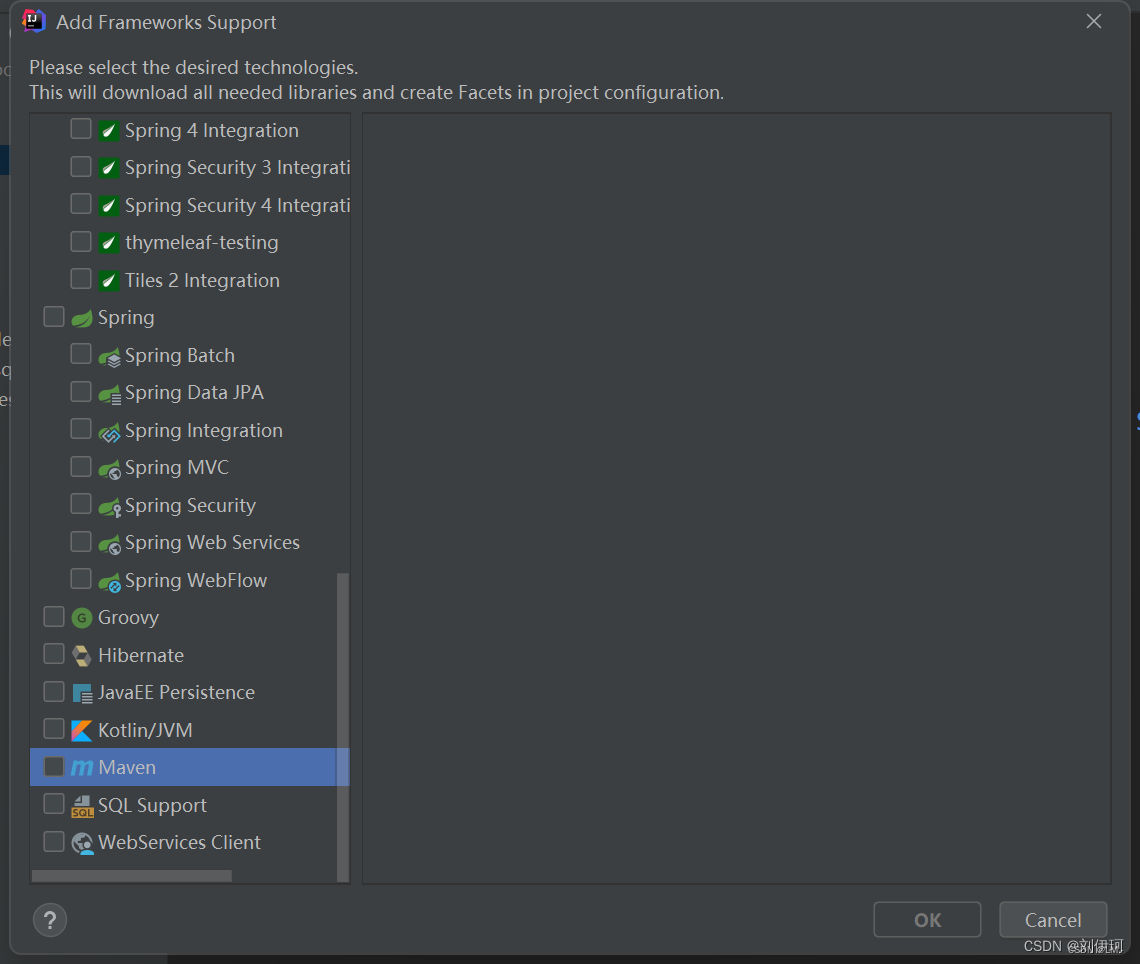Toggle the JavaEE Persistence checkbox
Image resolution: width=1140 pixels, height=964 pixels.
pos(54,691)
